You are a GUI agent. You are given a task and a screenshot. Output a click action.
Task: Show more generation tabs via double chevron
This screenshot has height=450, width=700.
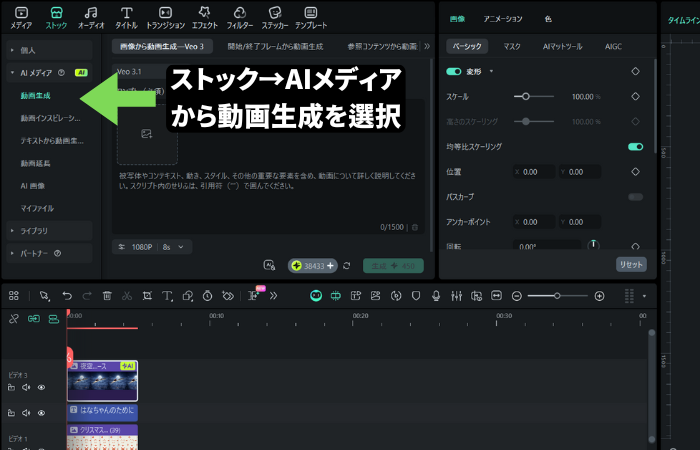click(x=427, y=46)
